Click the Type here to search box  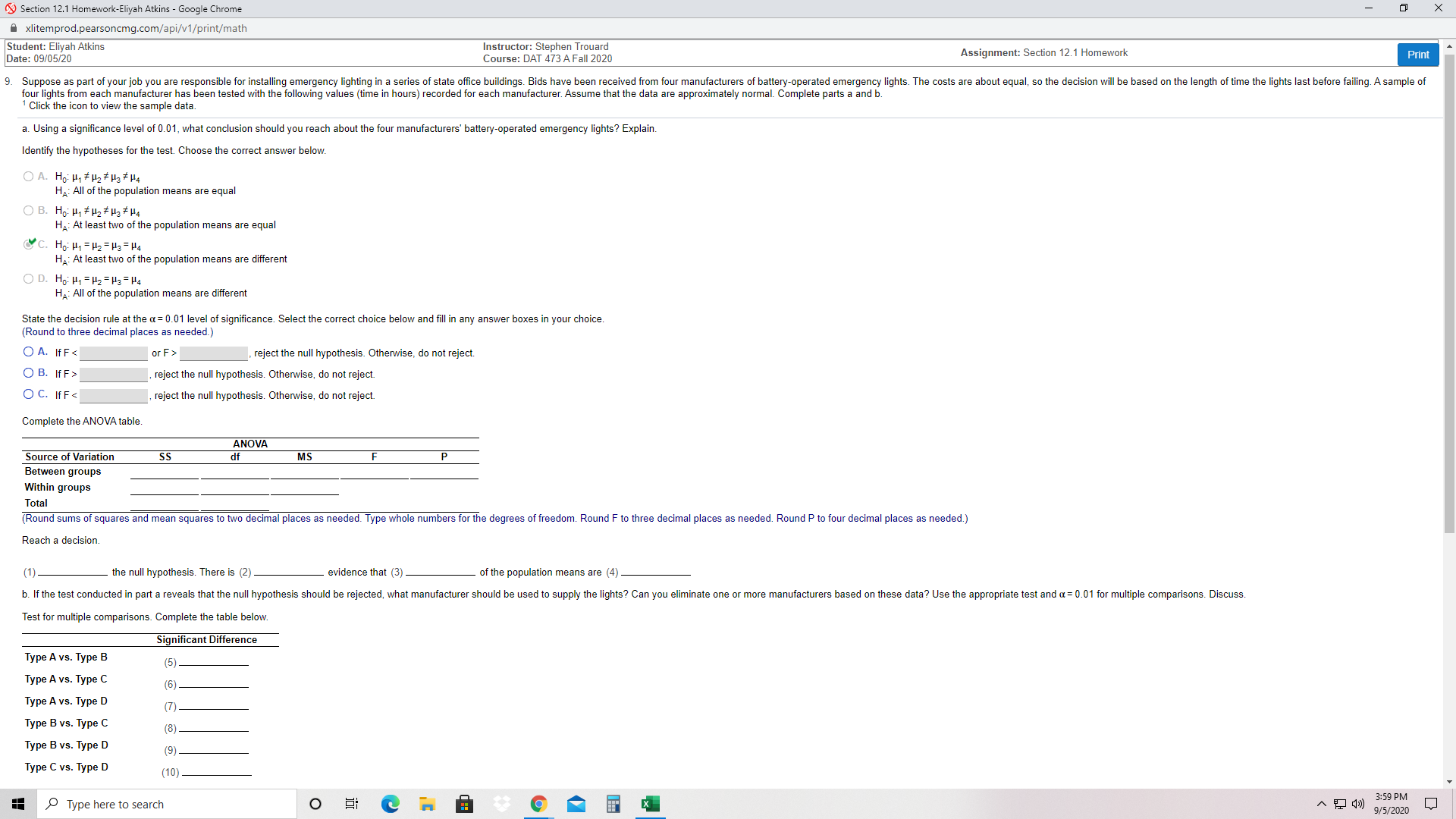pyautogui.click(x=167, y=804)
